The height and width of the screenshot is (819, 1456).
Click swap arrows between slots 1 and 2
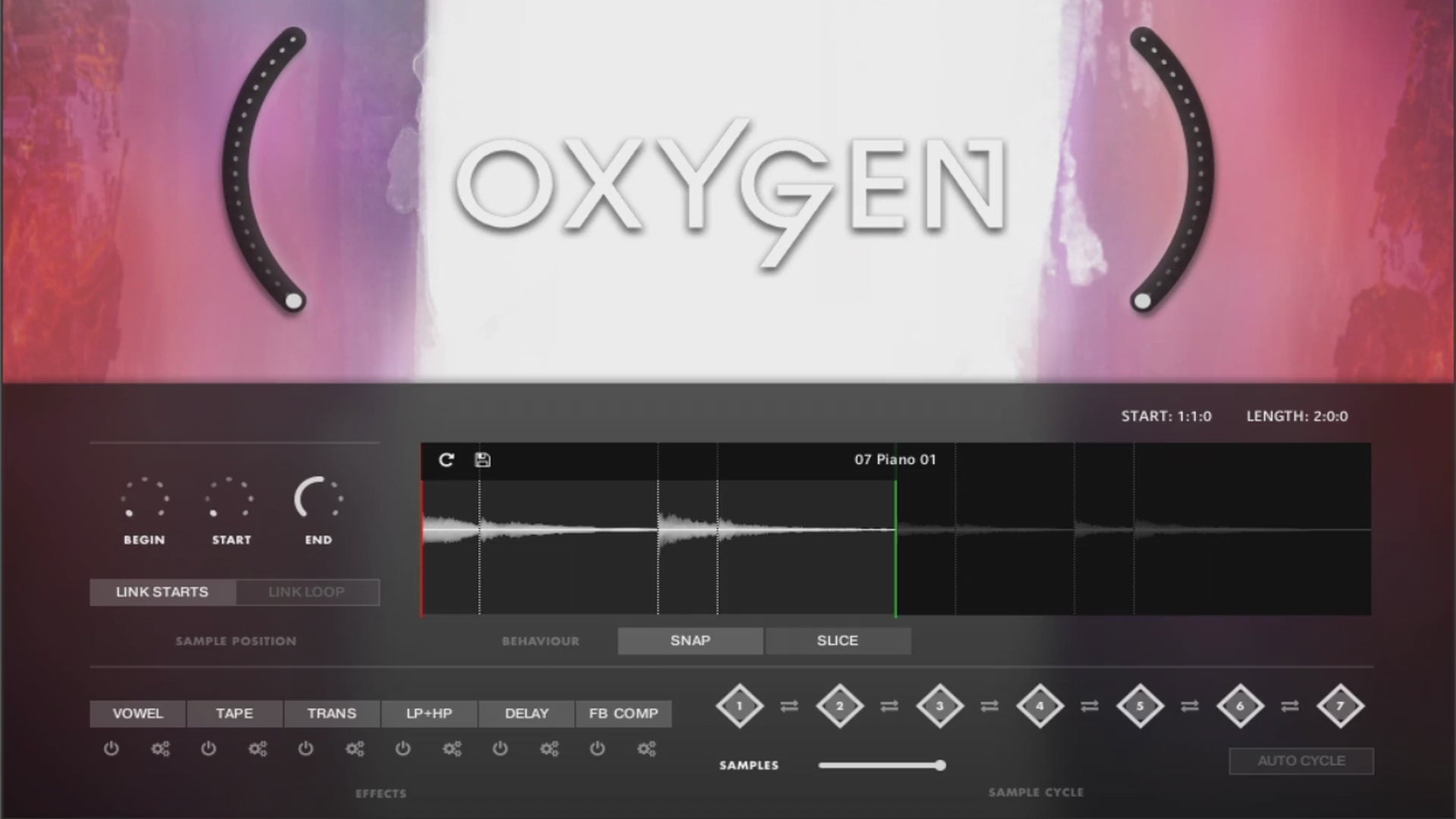789,706
